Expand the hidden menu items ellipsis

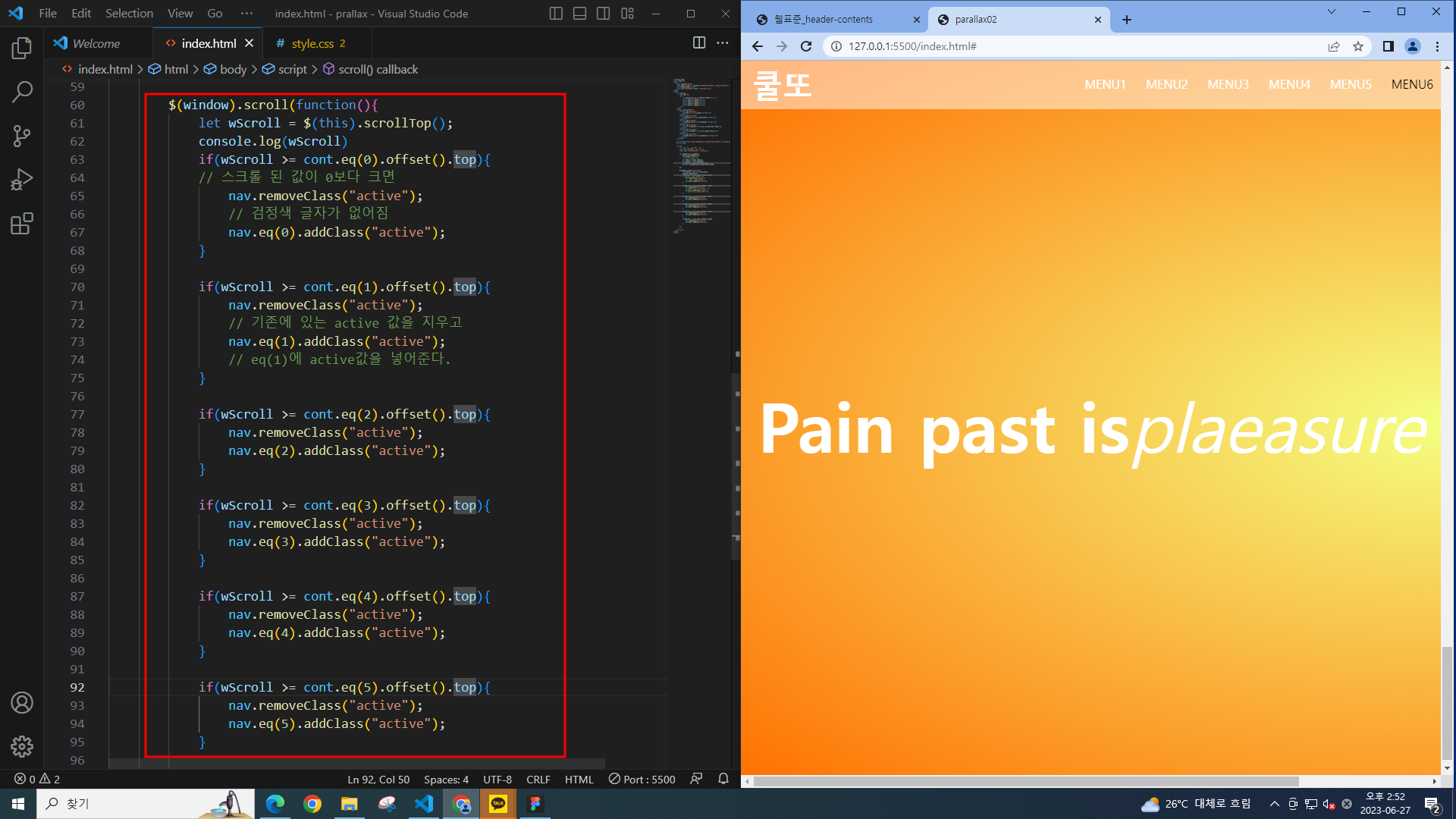click(246, 14)
